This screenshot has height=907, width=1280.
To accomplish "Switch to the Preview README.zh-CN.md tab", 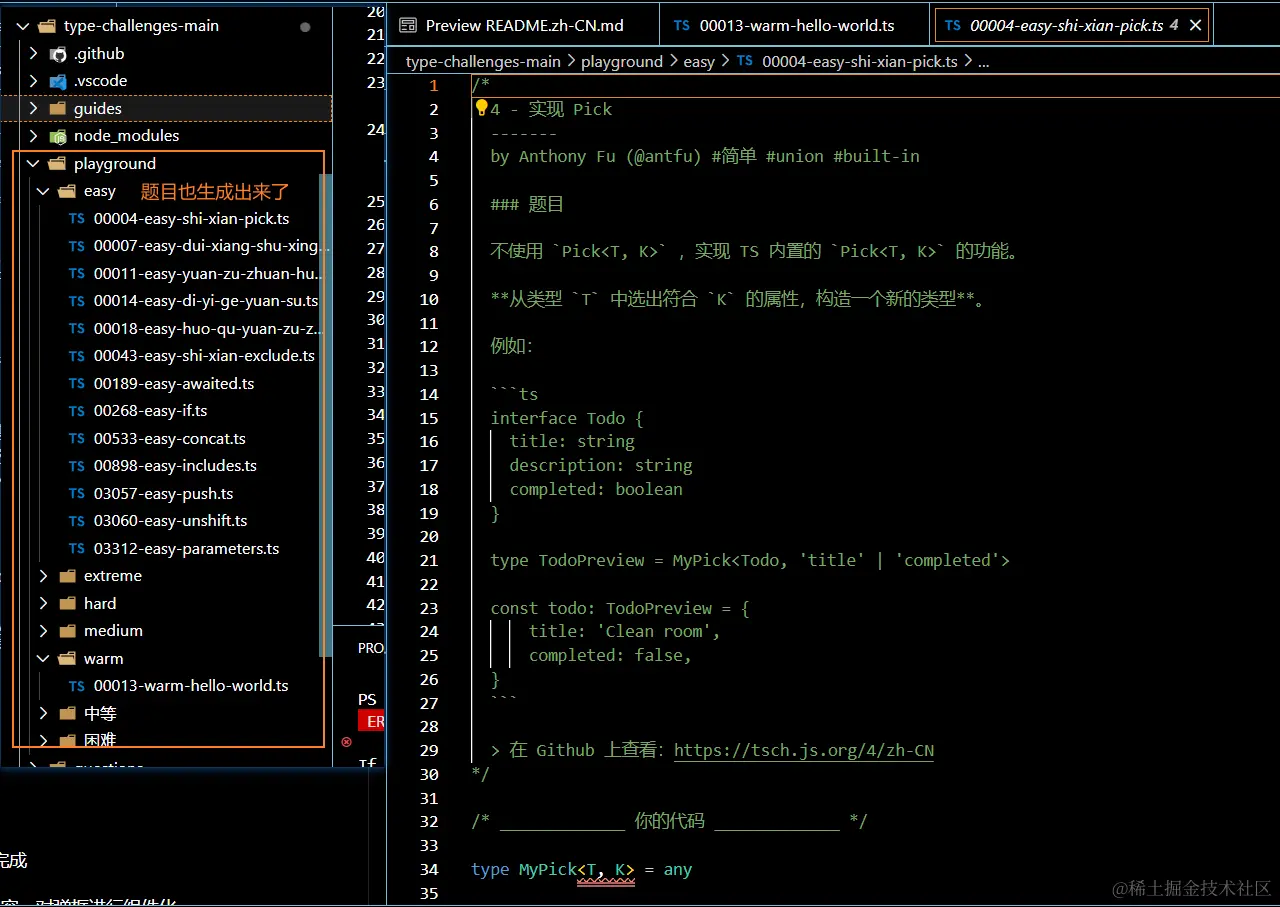I will click(x=524, y=26).
